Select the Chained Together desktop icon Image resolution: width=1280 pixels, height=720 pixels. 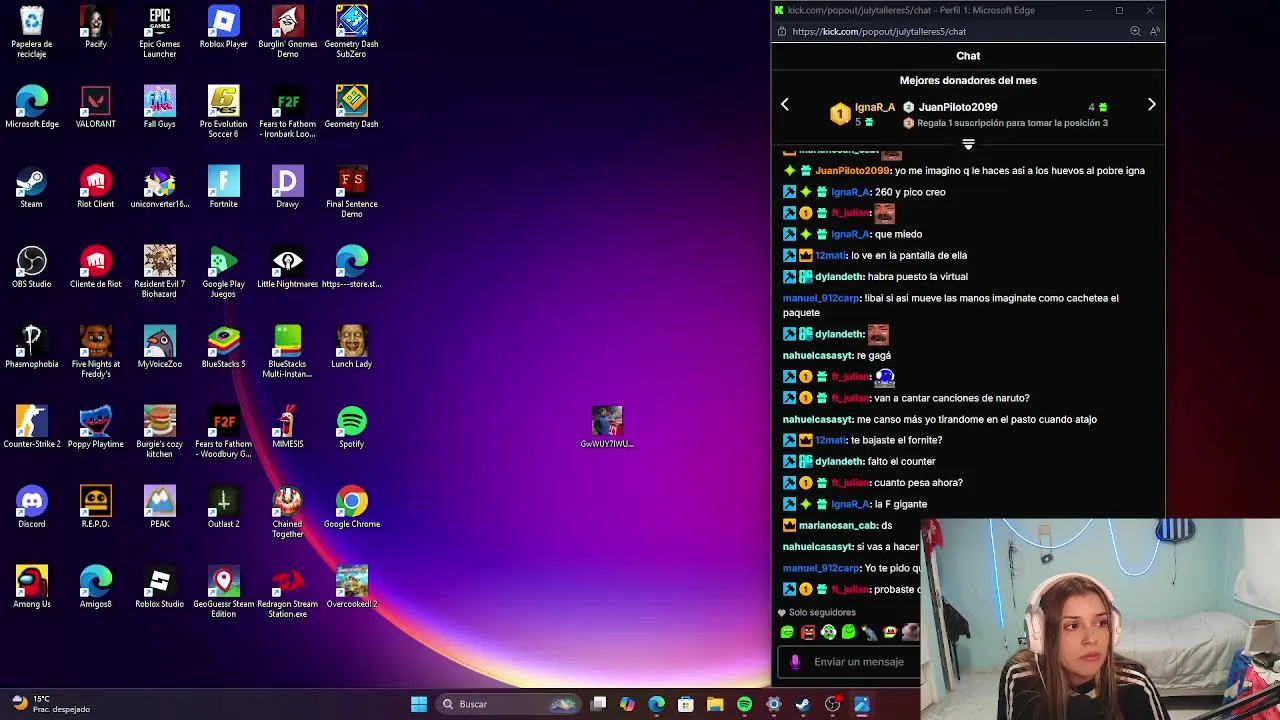pos(288,511)
